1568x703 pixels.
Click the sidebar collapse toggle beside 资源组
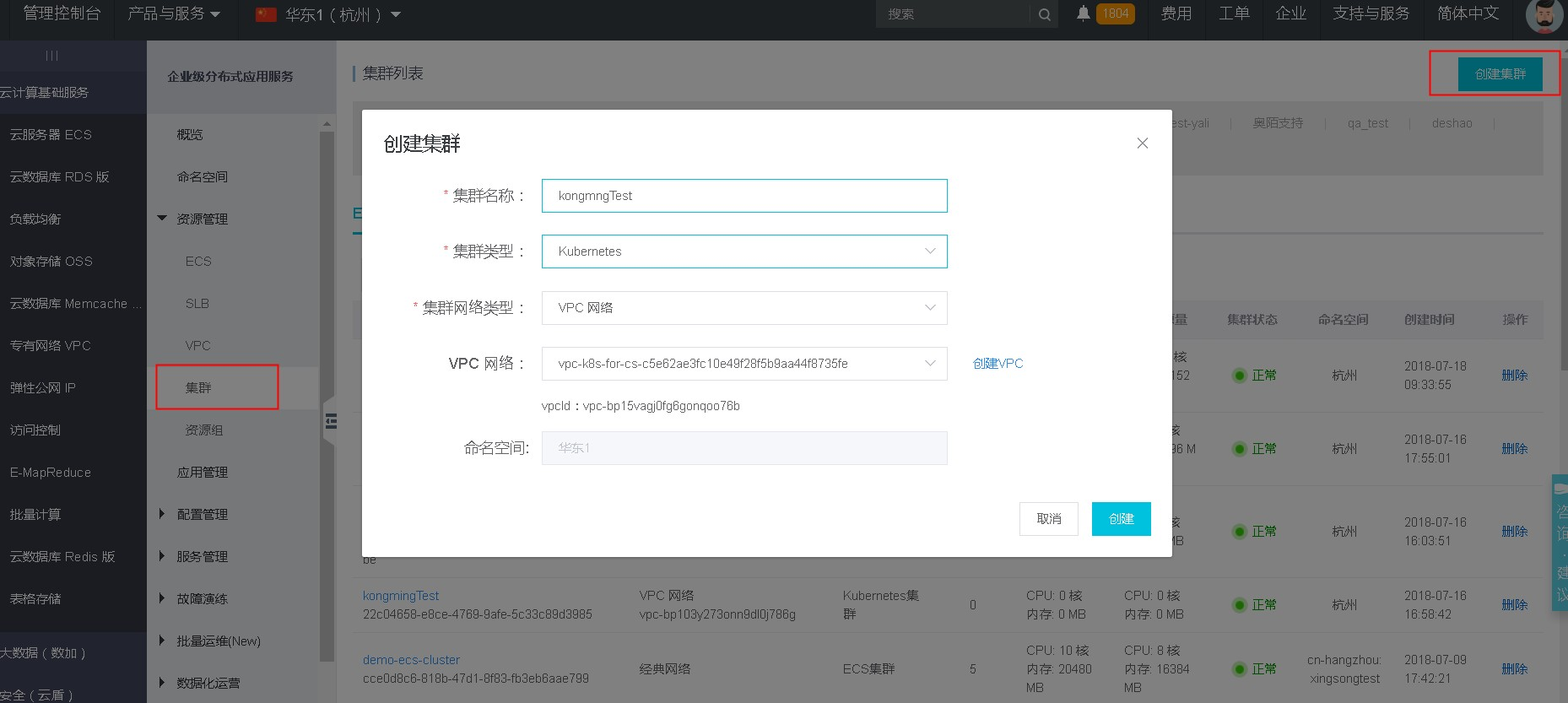coord(330,421)
